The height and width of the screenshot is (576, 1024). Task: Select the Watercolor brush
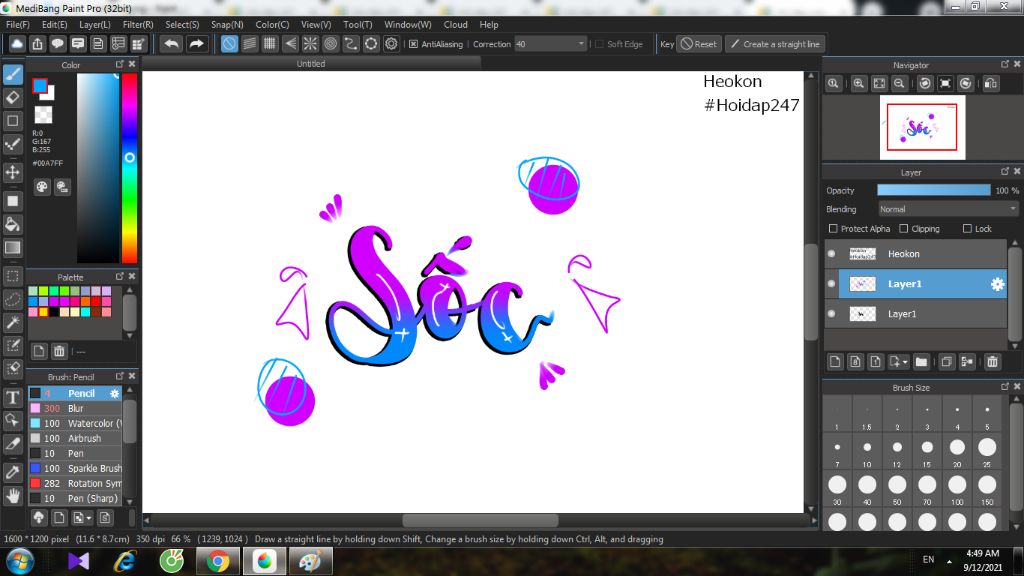tap(75, 423)
